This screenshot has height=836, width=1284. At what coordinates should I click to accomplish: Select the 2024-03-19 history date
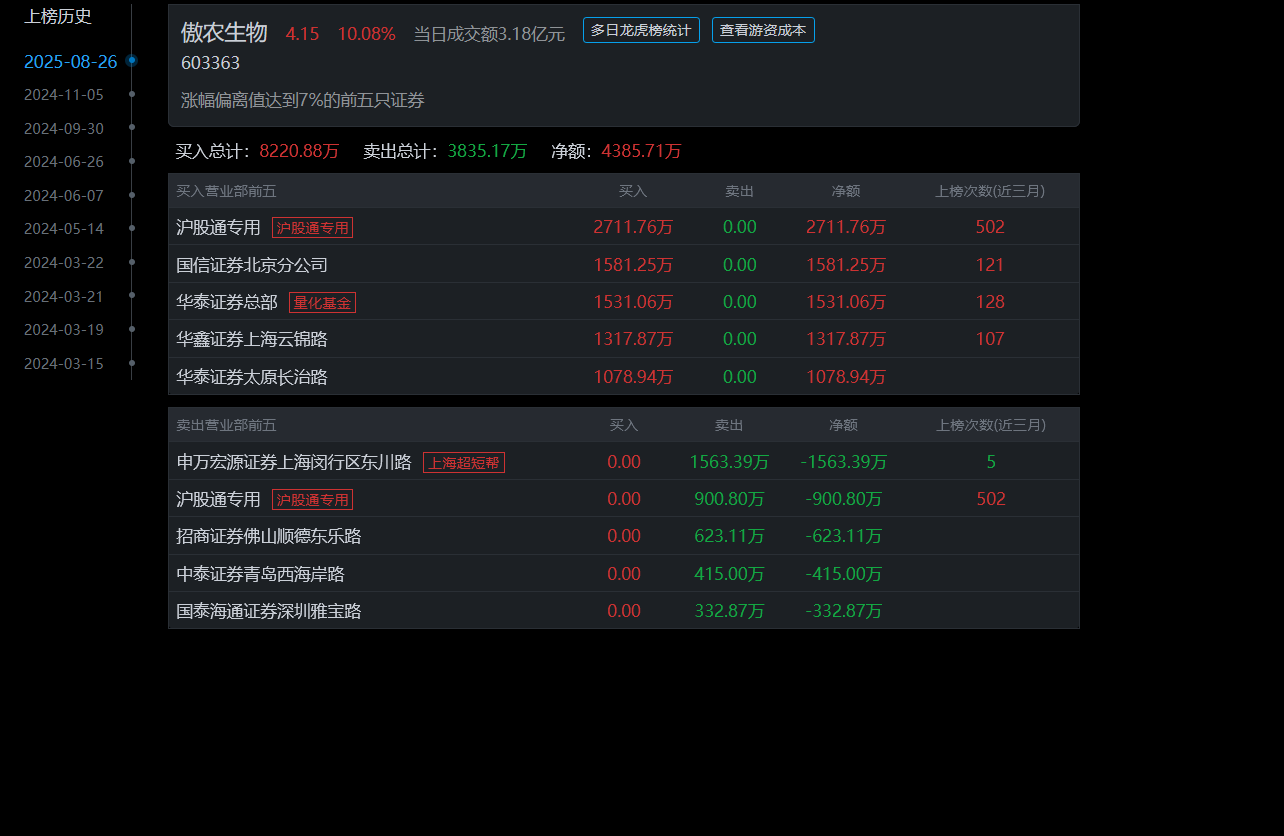[64, 330]
